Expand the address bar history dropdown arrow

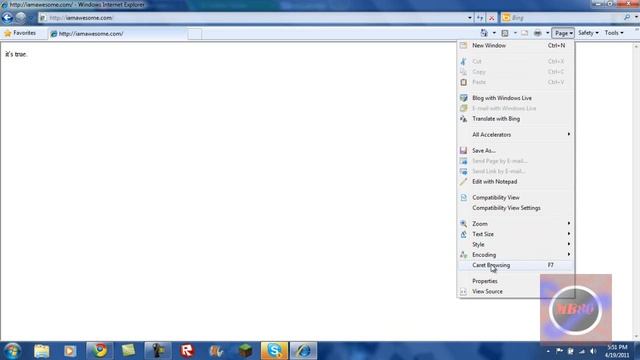[469, 18]
